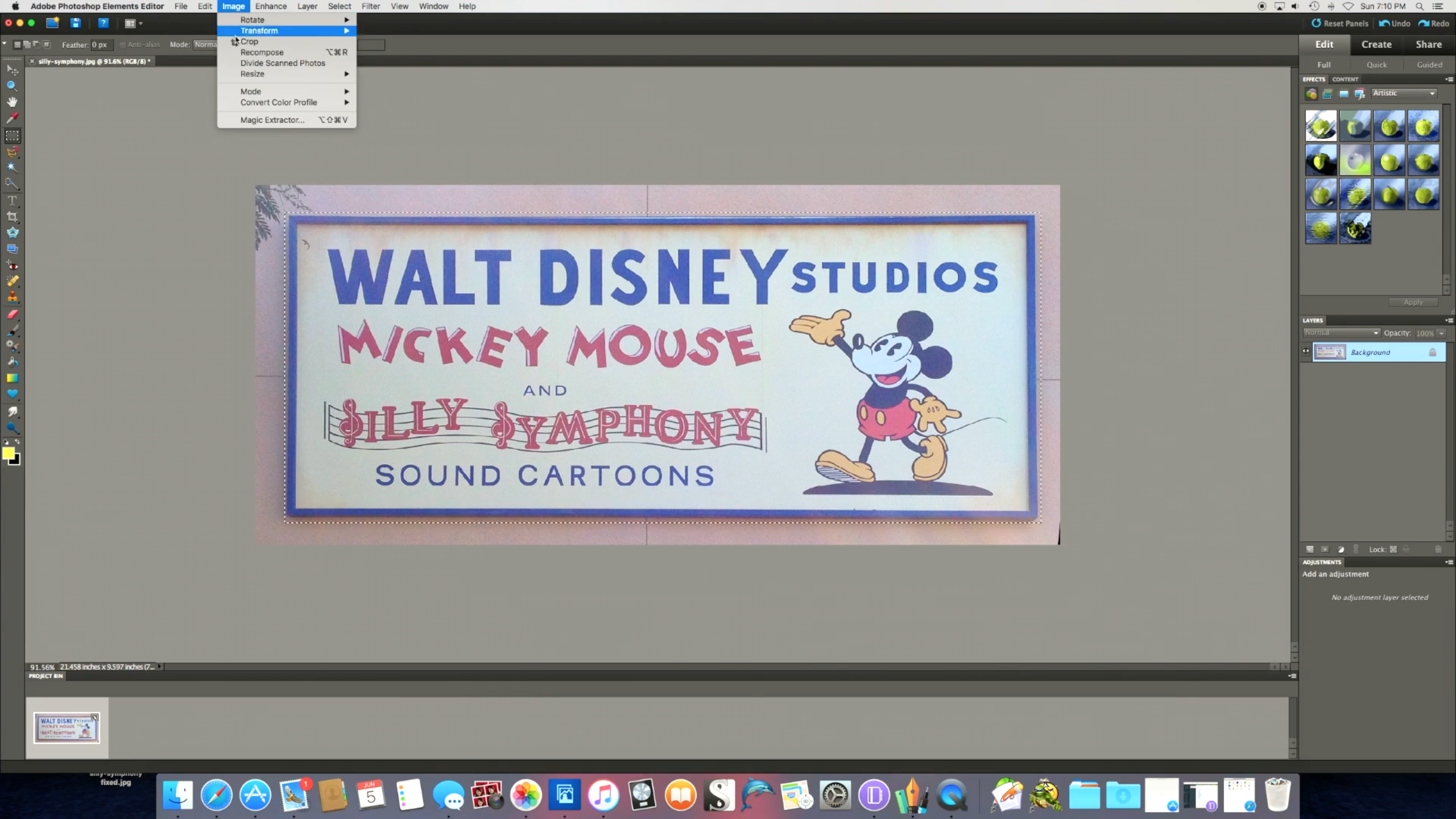Select the Red Eye Removal tool
The image size is (1456, 819).
(12, 265)
